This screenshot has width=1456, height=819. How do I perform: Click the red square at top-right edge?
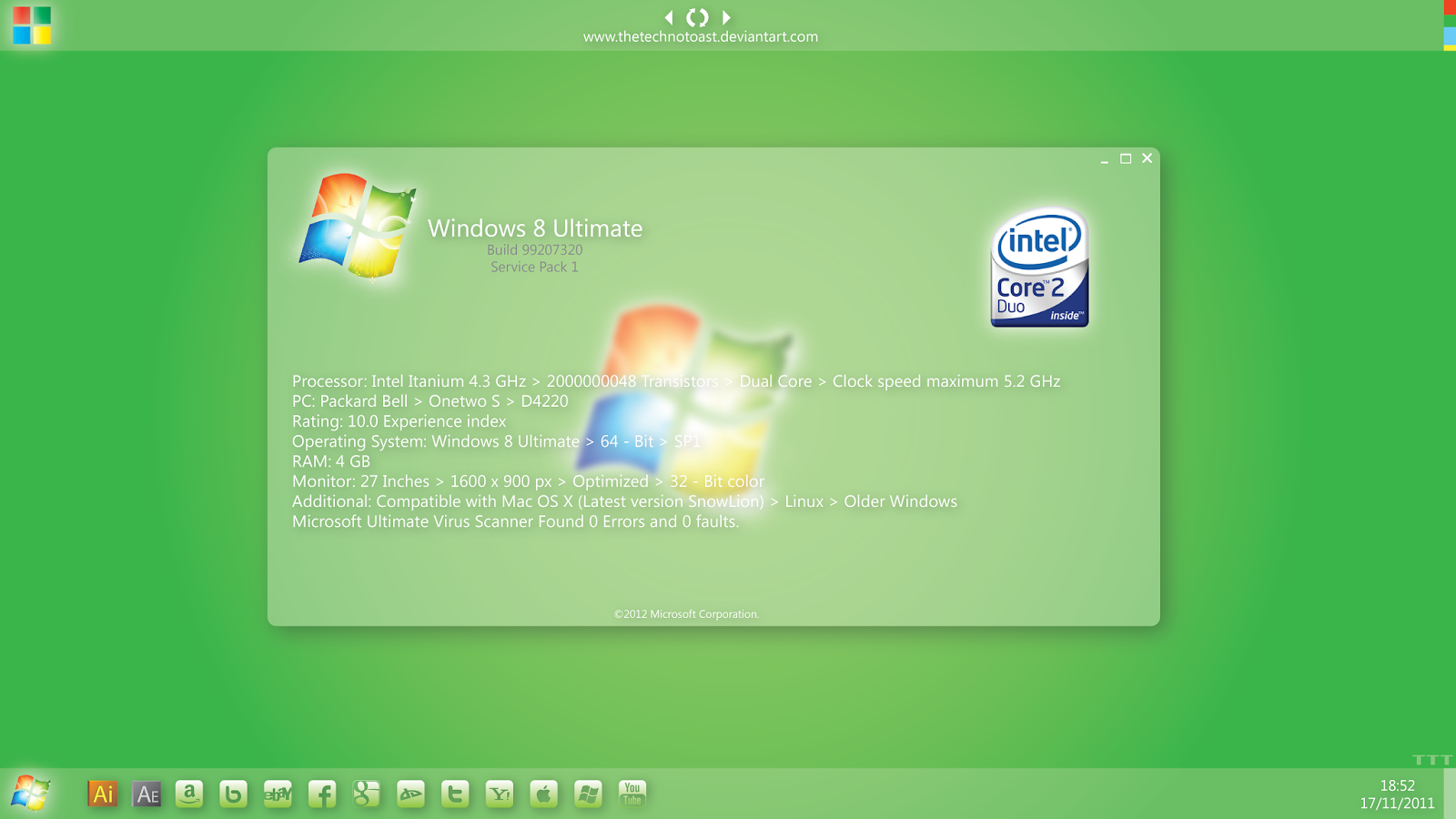point(1450,7)
